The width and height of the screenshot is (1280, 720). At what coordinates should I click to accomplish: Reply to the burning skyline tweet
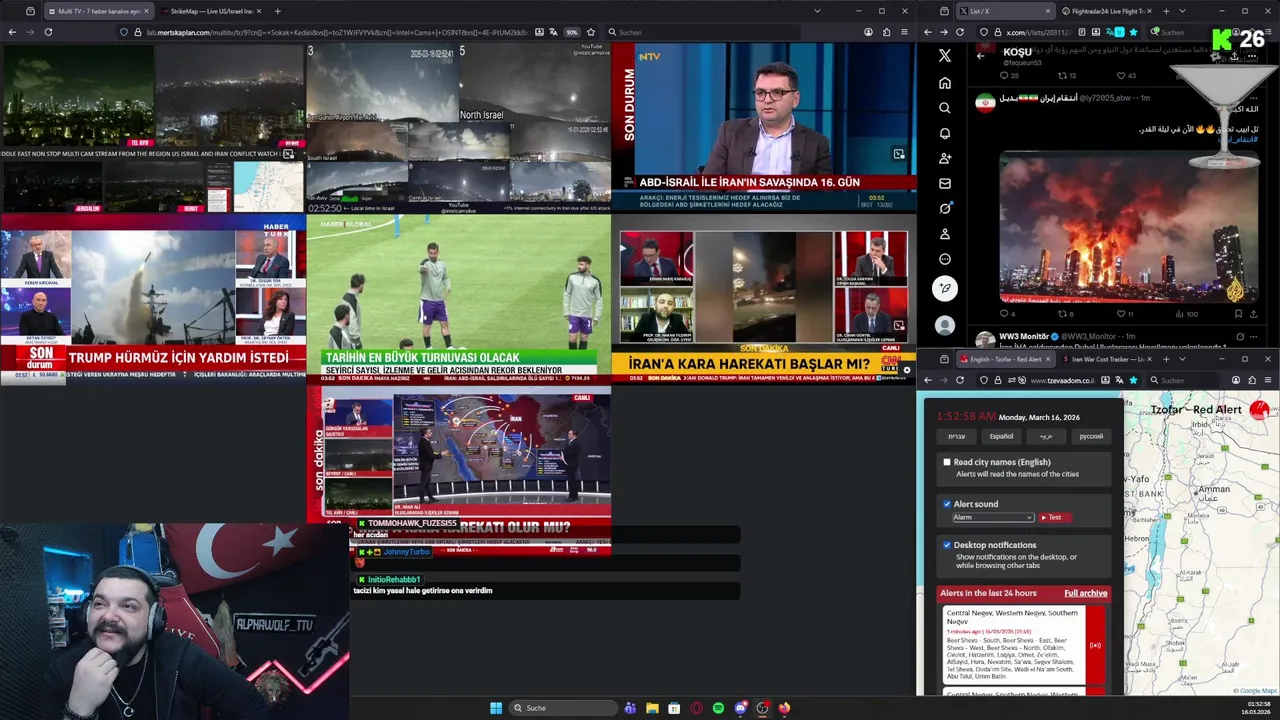pyautogui.click(x=1008, y=314)
